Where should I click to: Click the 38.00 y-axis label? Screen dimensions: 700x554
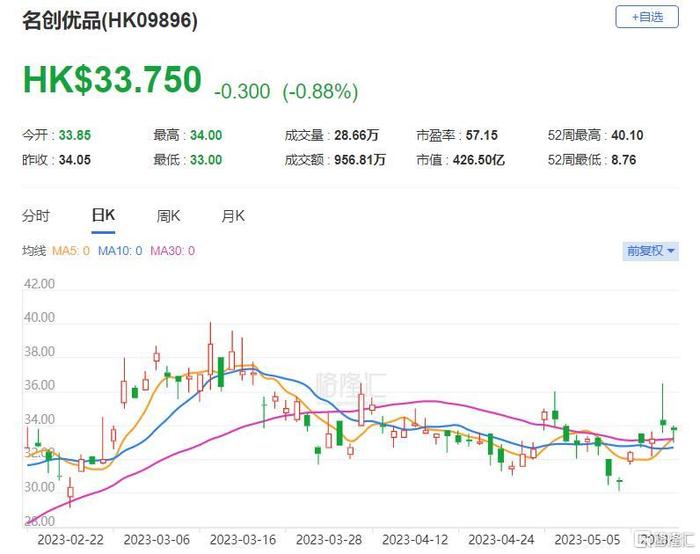tap(39, 352)
